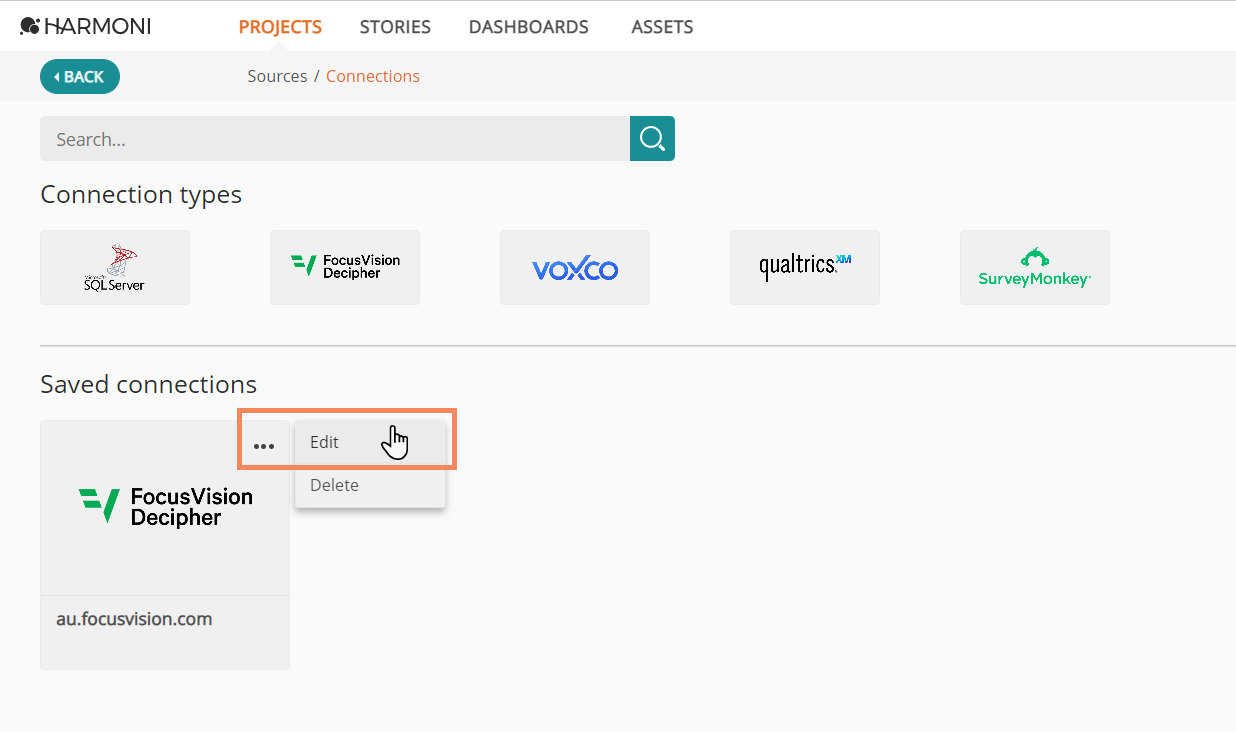The height and width of the screenshot is (732, 1236).
Task: Open the Assets tab
Action: pos(662,27)
